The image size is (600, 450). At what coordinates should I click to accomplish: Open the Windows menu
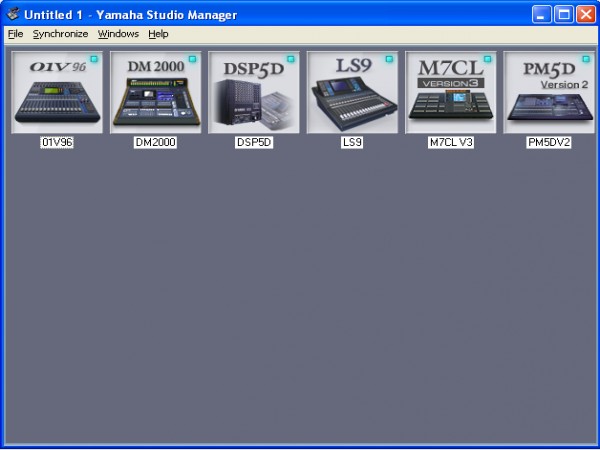pos(118,34)
